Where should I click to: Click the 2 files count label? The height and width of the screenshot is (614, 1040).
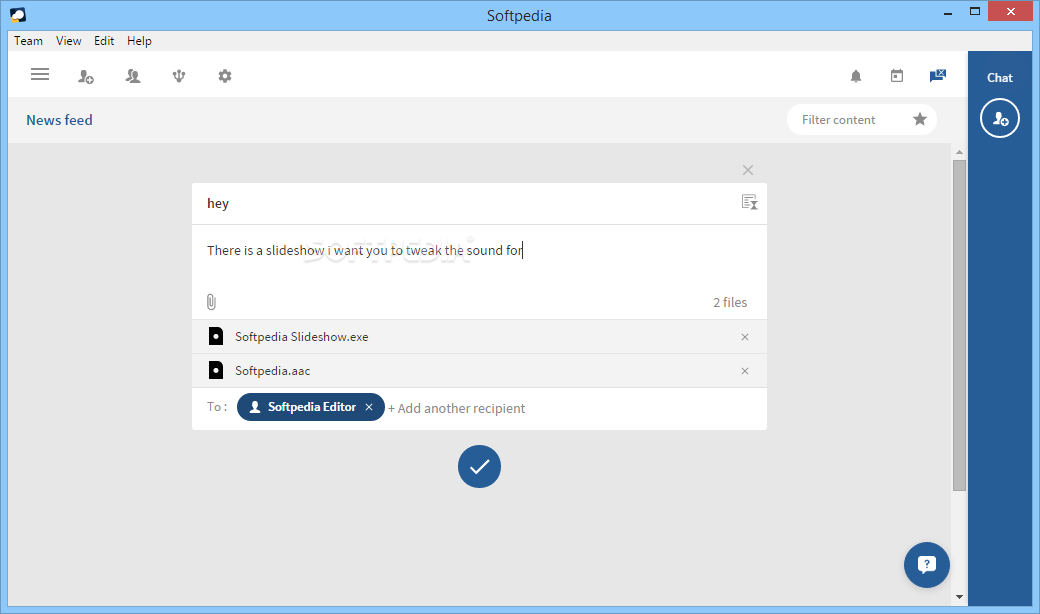tap(730, 302)
